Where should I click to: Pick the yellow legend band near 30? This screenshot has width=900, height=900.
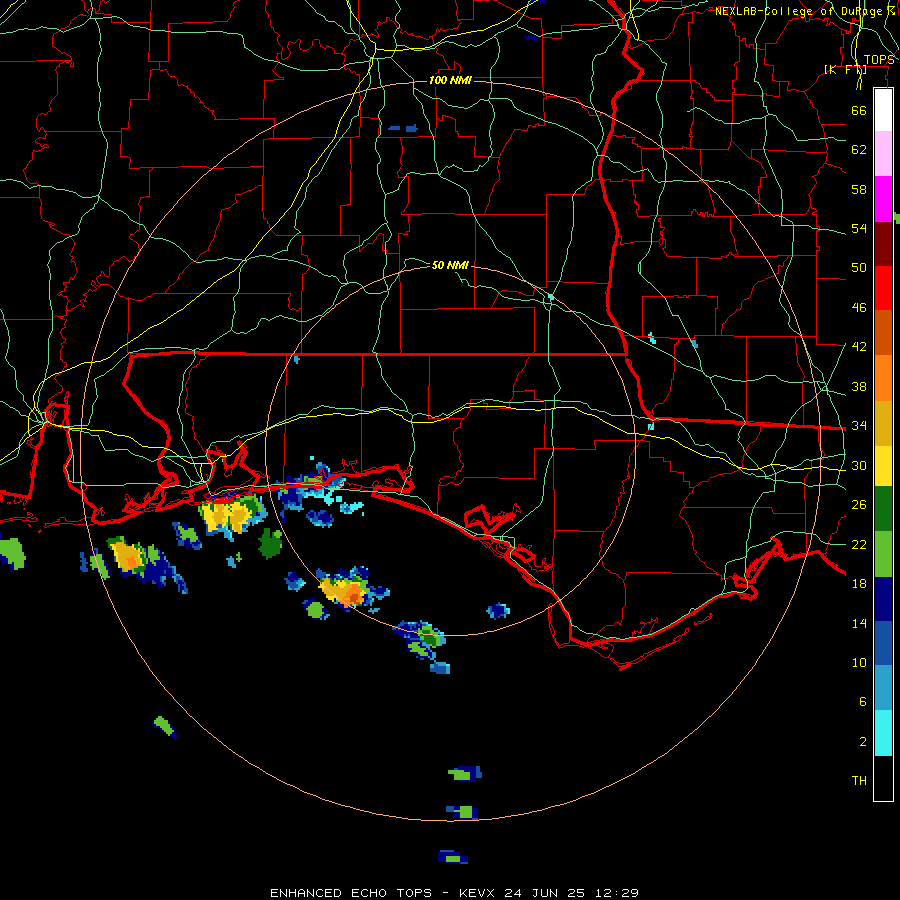tap(883, 465)
